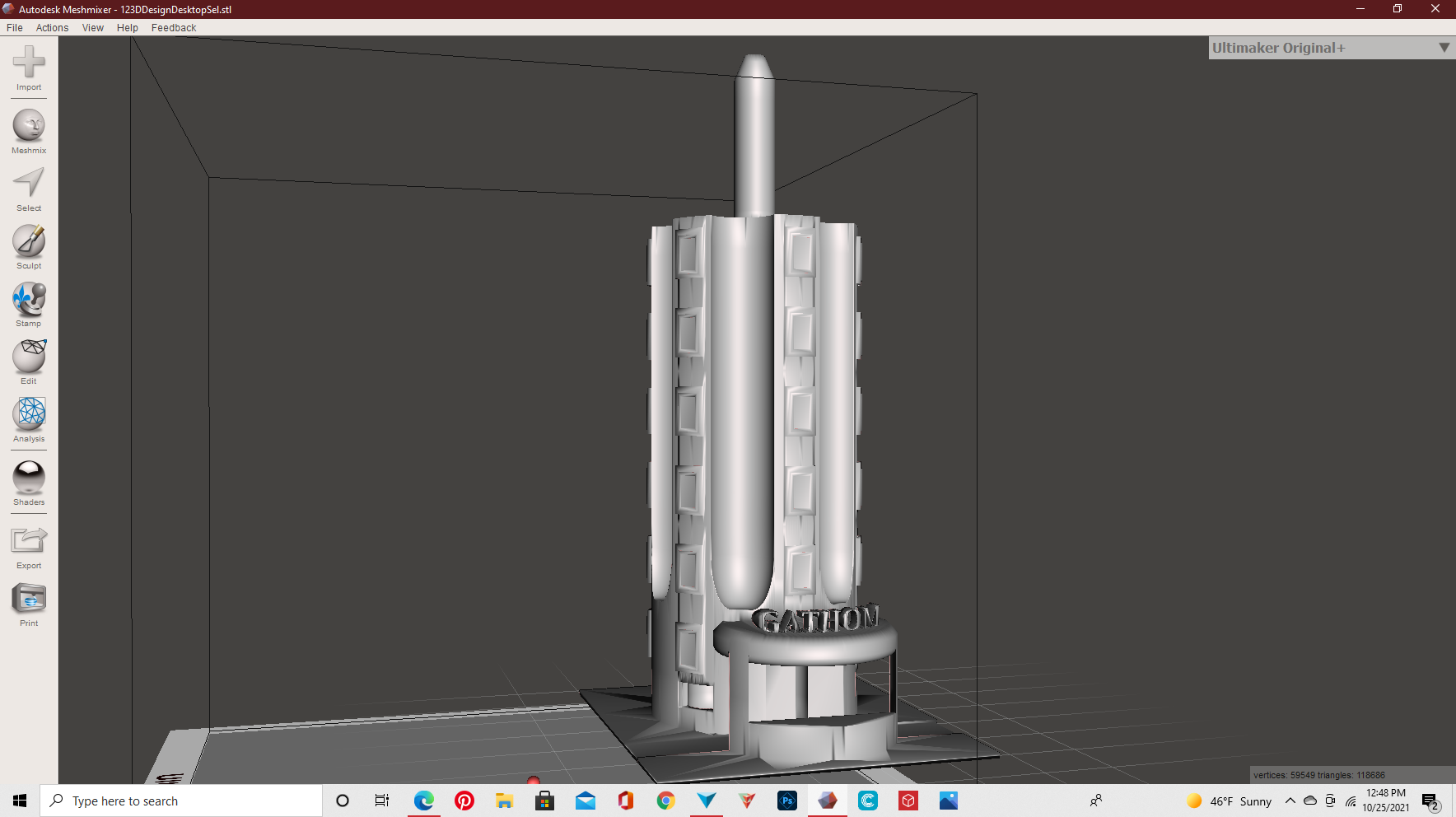The width and height of the screenshot is (1456, 817).
Task: Open the red cube app on taskbar
Action: (x=908, y=801)
